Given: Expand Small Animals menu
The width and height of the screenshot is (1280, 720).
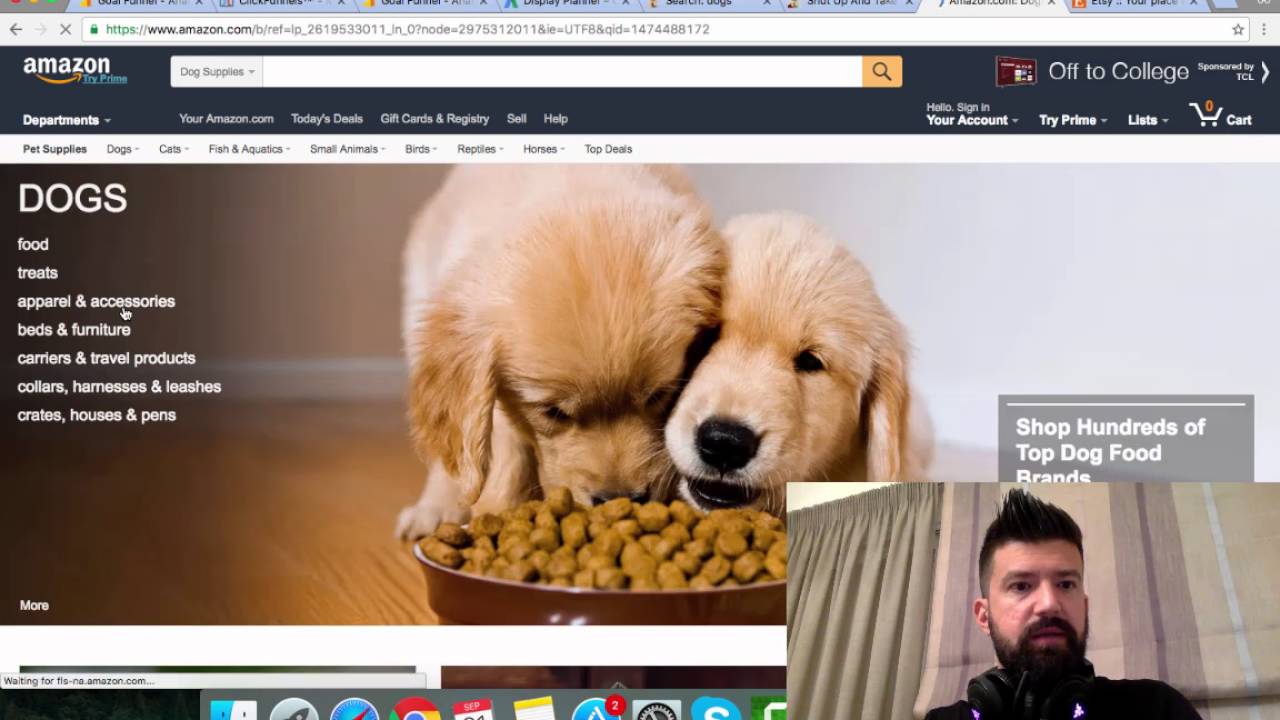Looking at the screenshot, I should coord(347,149).
